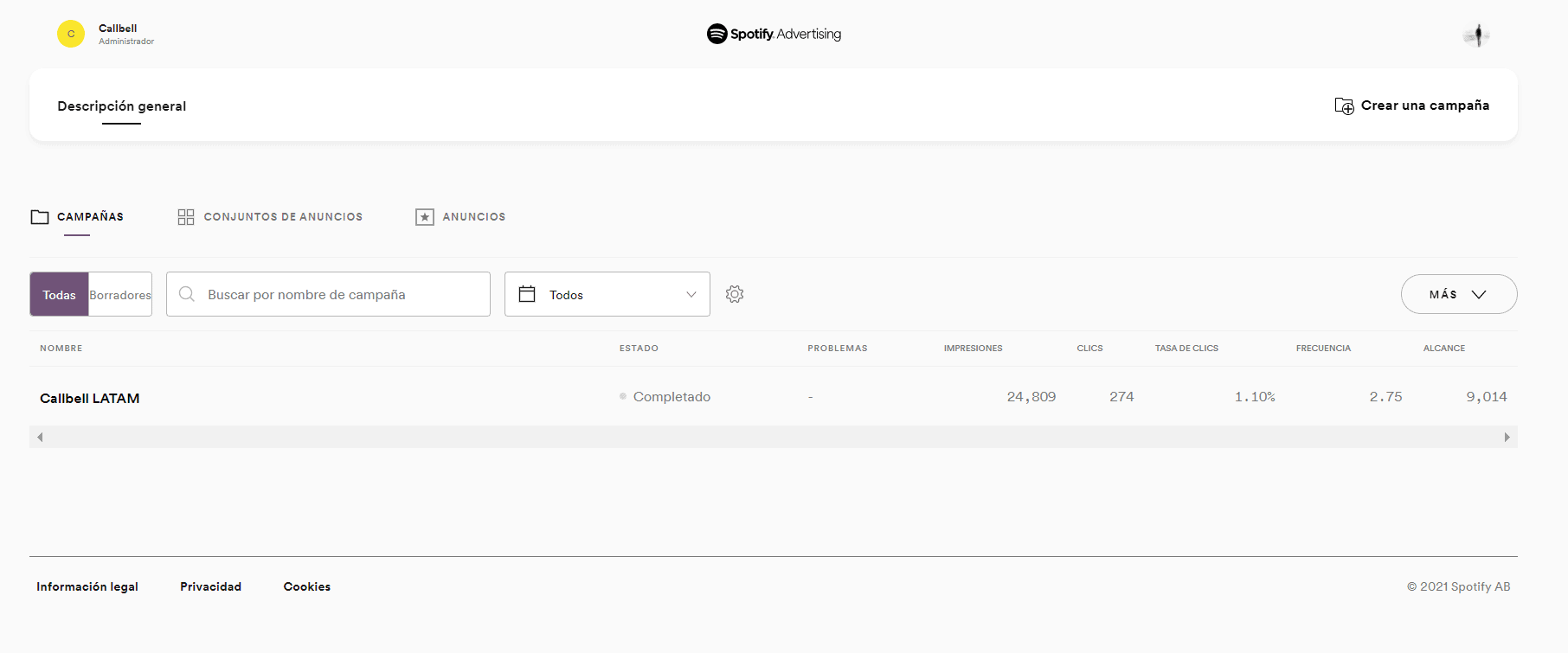Click the 9,014 reach value
The height and width of the screenshot is (653, 1568).
(x=1487, y=396)
